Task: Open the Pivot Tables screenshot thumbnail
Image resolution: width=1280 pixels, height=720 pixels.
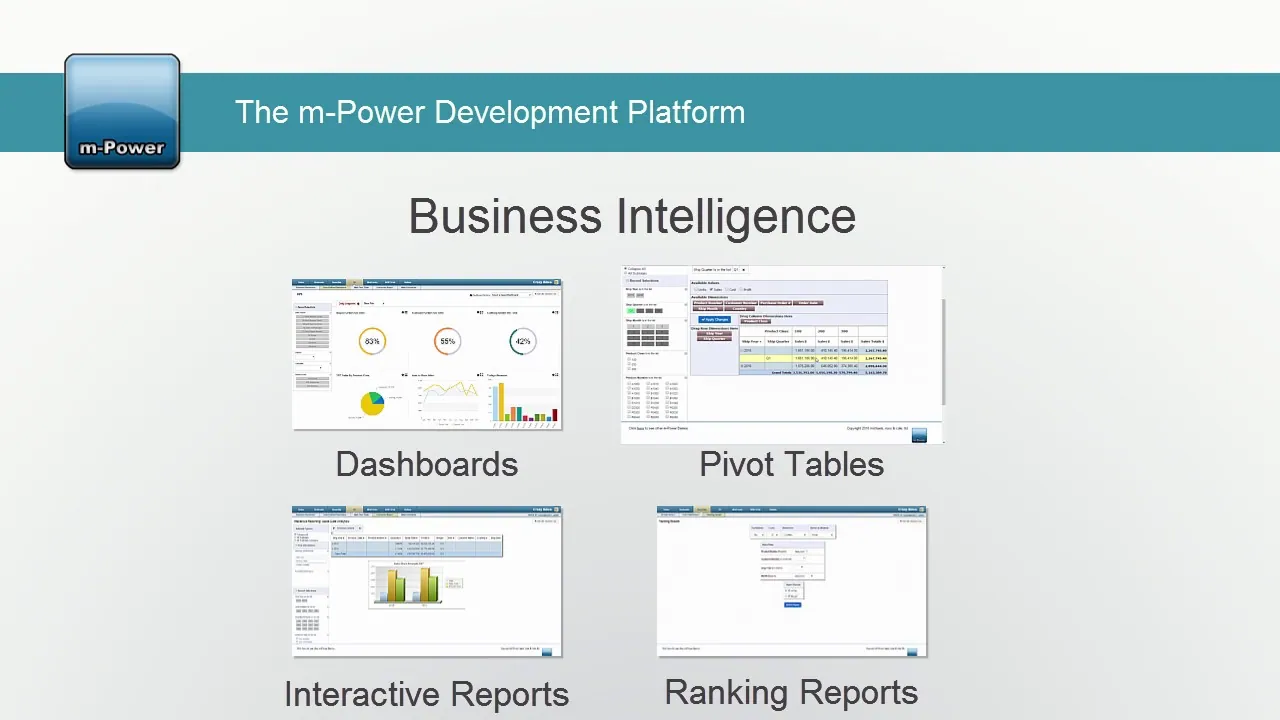Action: [782, 354]
